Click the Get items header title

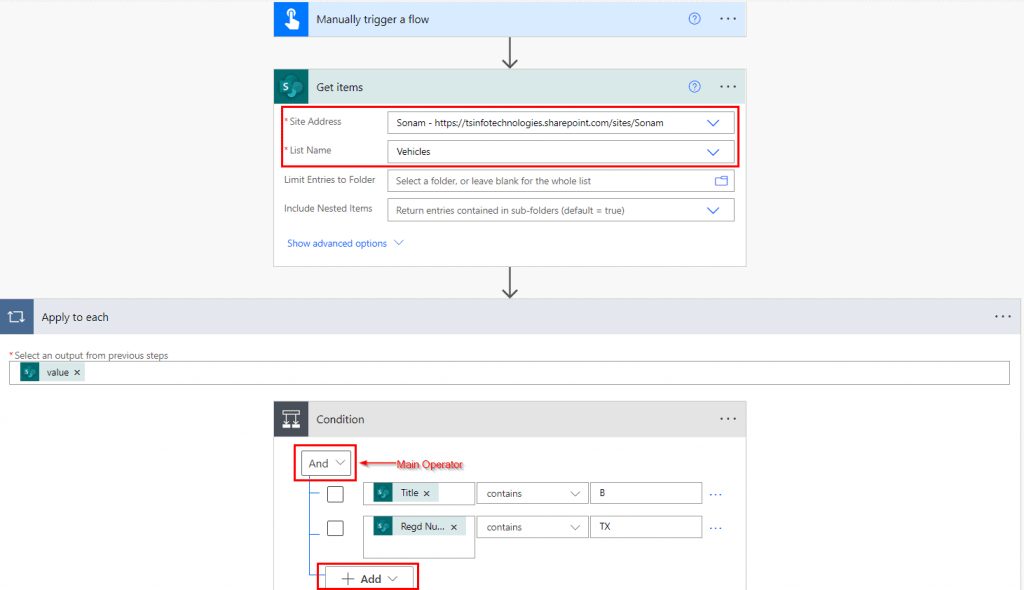coord(340,87)
